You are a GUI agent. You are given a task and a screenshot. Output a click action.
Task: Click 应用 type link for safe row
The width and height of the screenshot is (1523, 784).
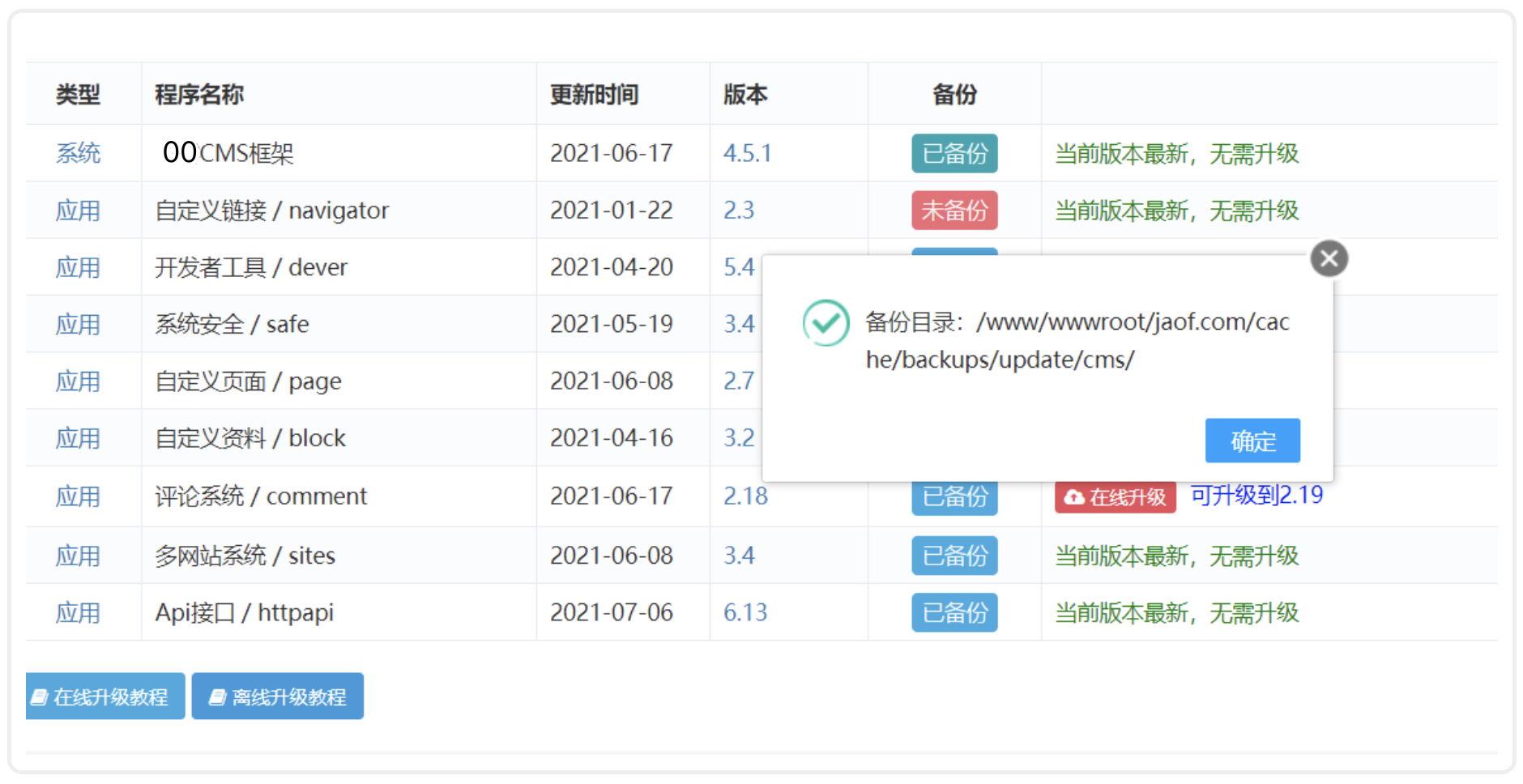pyautogui.click(x=78, y=324)
